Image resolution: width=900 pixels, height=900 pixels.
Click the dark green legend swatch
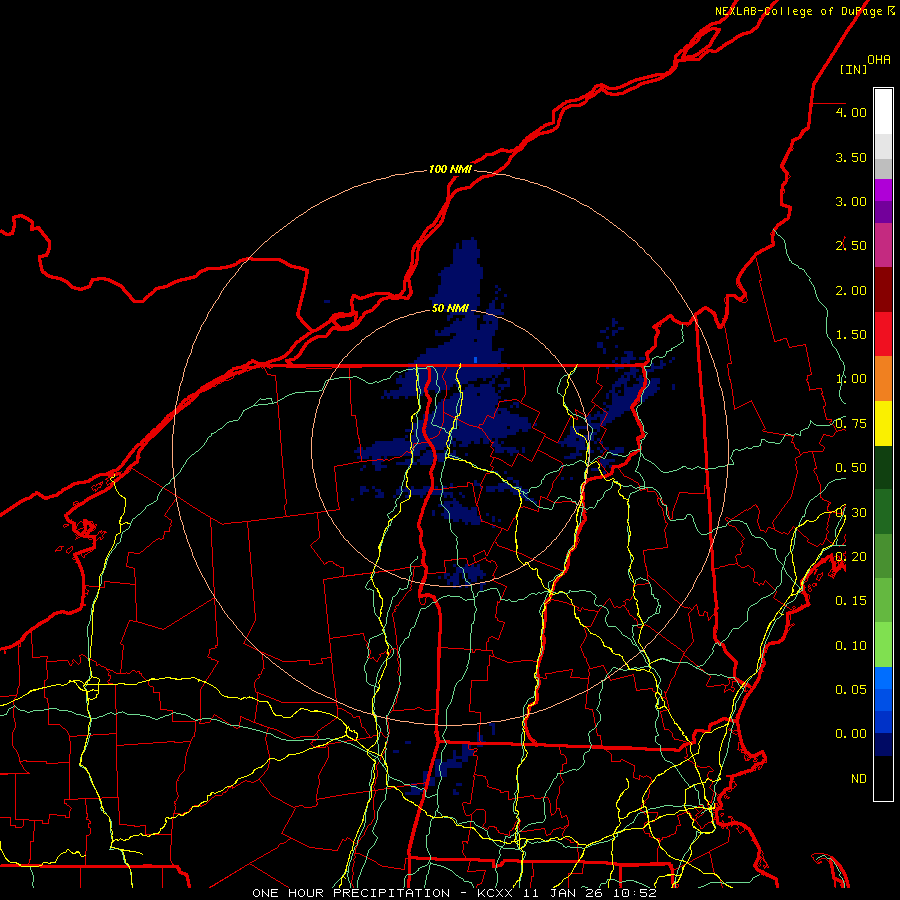click(883, 468)
